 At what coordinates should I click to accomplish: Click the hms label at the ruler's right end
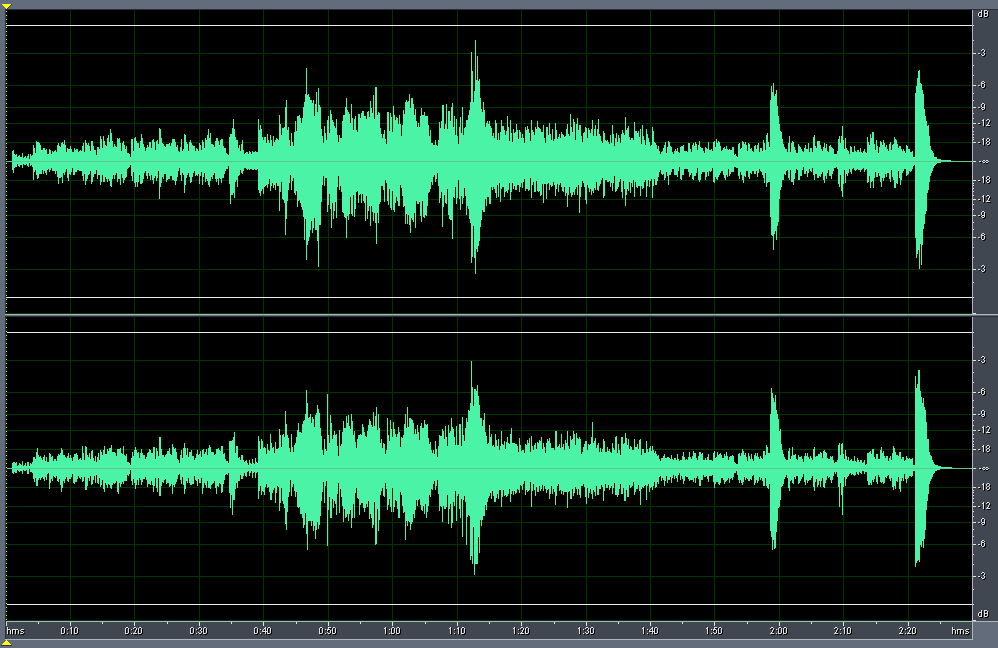[960, 631]
